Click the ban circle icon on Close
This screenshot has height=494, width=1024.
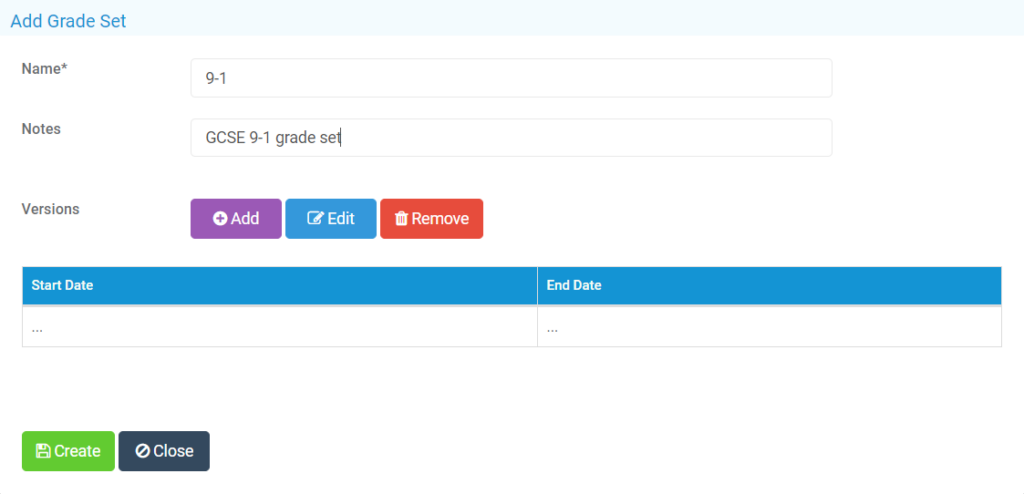142,451
